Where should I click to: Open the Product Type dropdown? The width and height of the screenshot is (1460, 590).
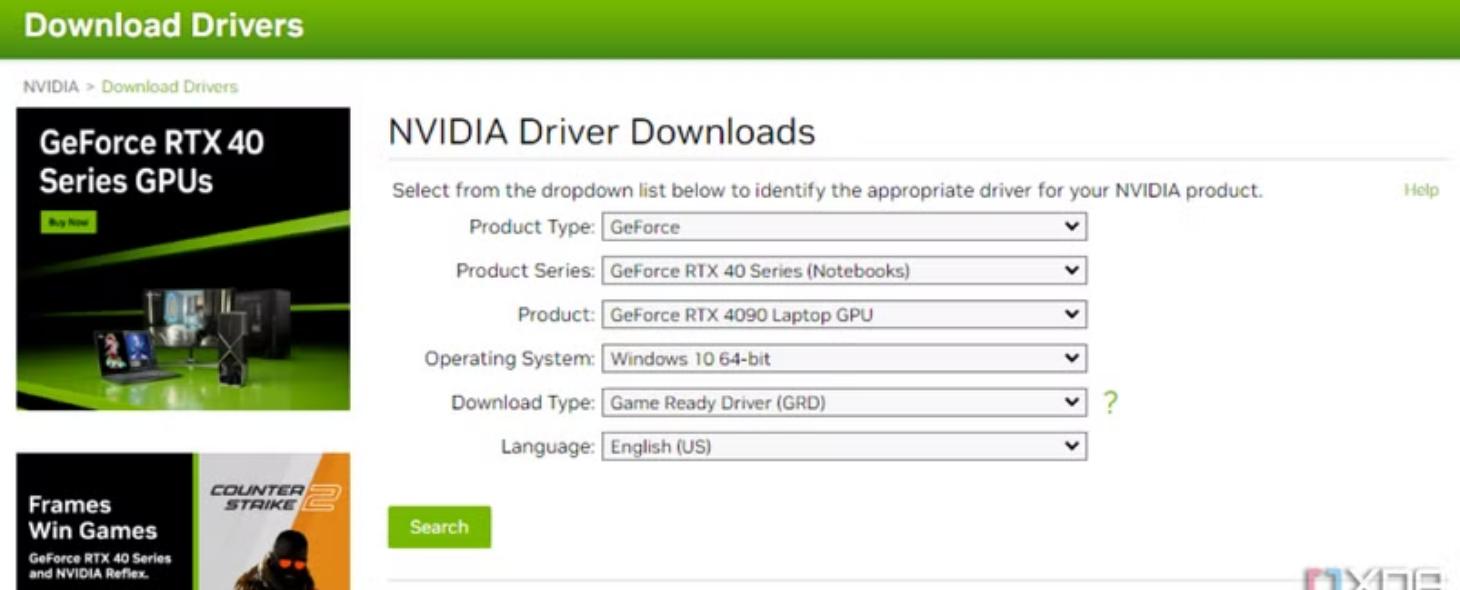pos(844,227)
